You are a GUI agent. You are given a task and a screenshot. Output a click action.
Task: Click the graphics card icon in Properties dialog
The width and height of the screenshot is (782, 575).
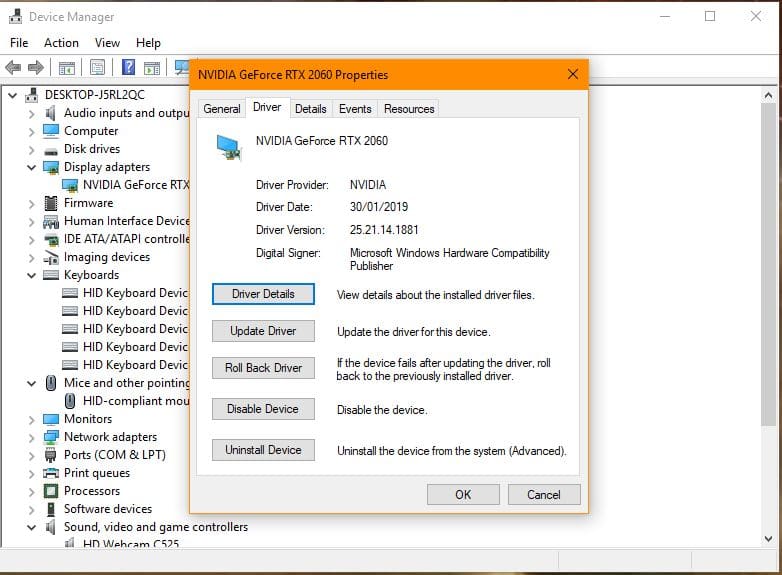[x=228, y=148]
